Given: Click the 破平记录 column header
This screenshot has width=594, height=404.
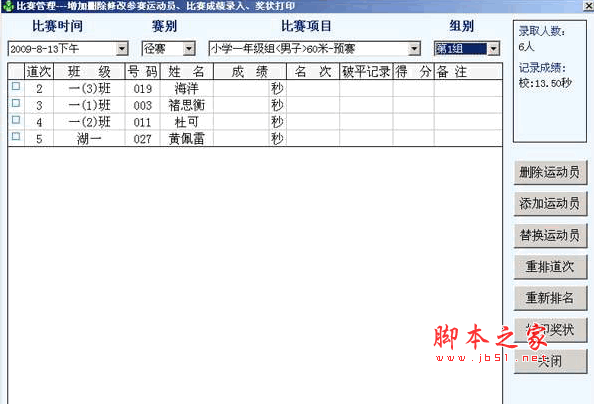Looking at the screenshot, I should point(366,71).
